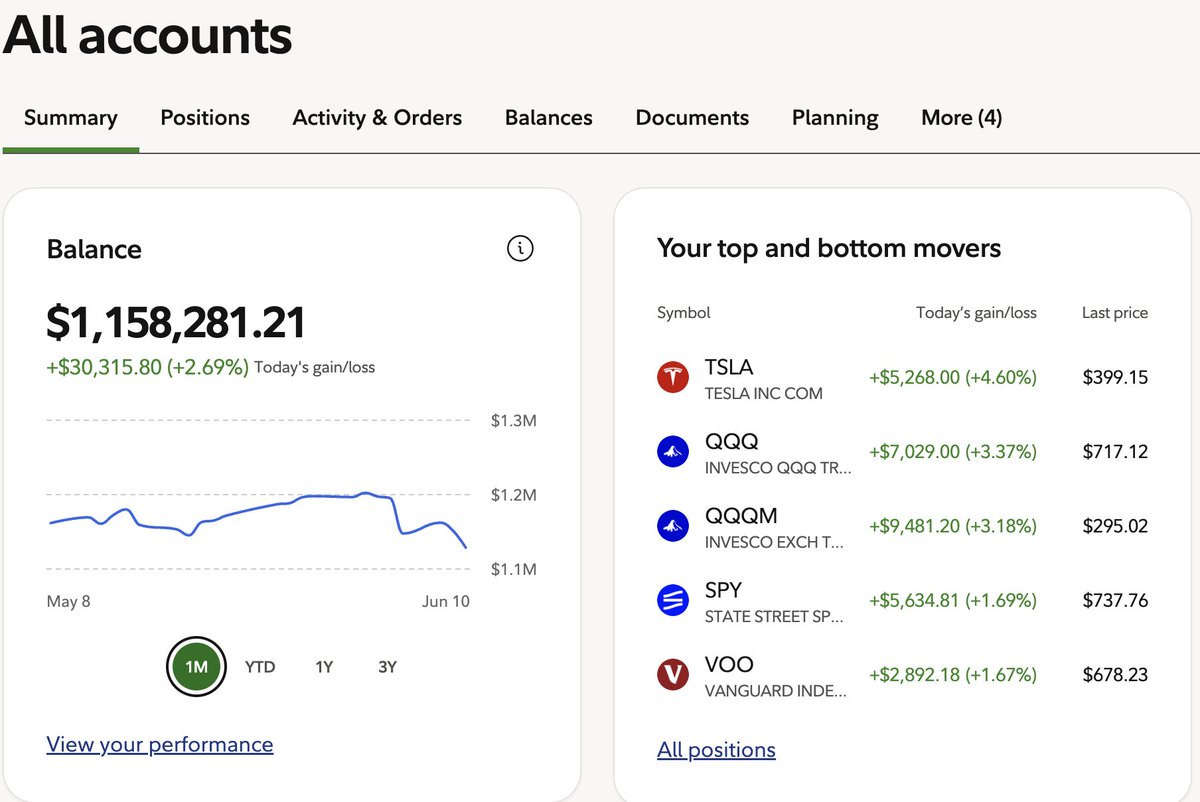Switch to the Planning tab

835,118
